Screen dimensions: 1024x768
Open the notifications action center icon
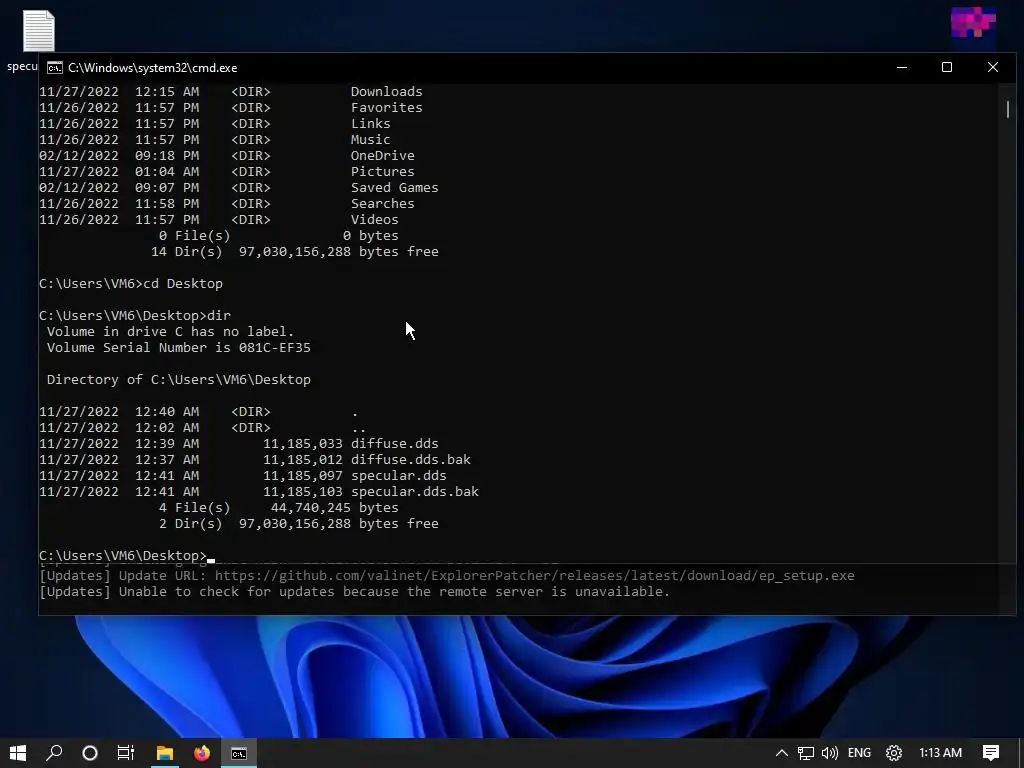[991, 753]
